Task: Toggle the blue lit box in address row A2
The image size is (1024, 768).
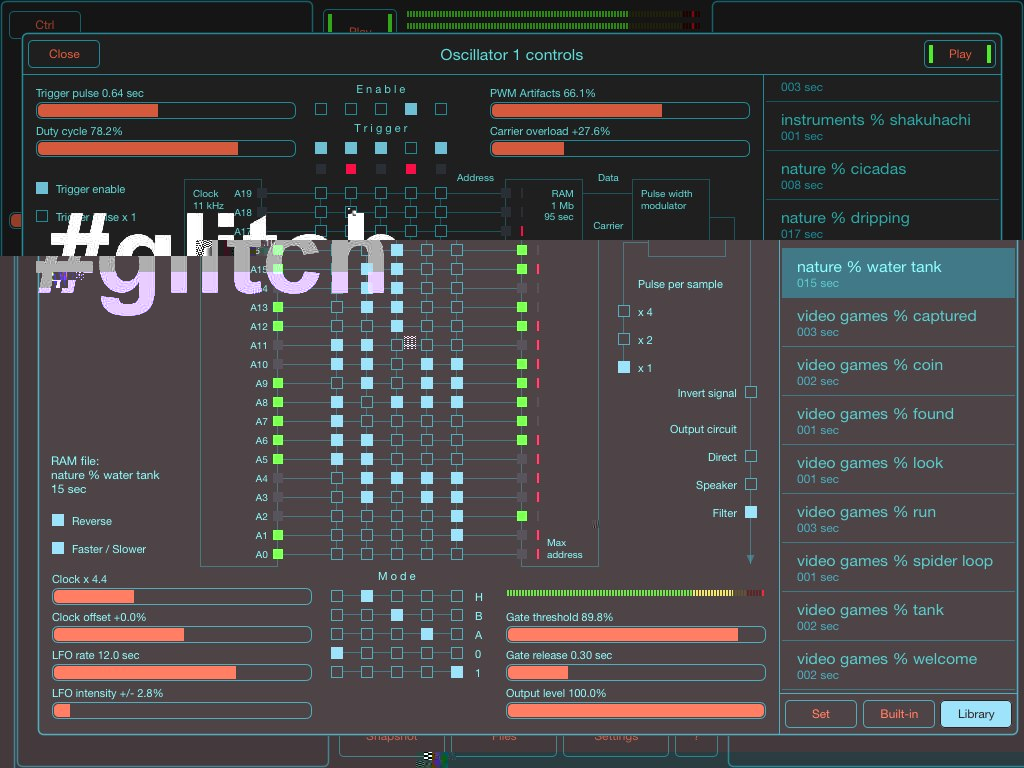Action: [457, 516]
